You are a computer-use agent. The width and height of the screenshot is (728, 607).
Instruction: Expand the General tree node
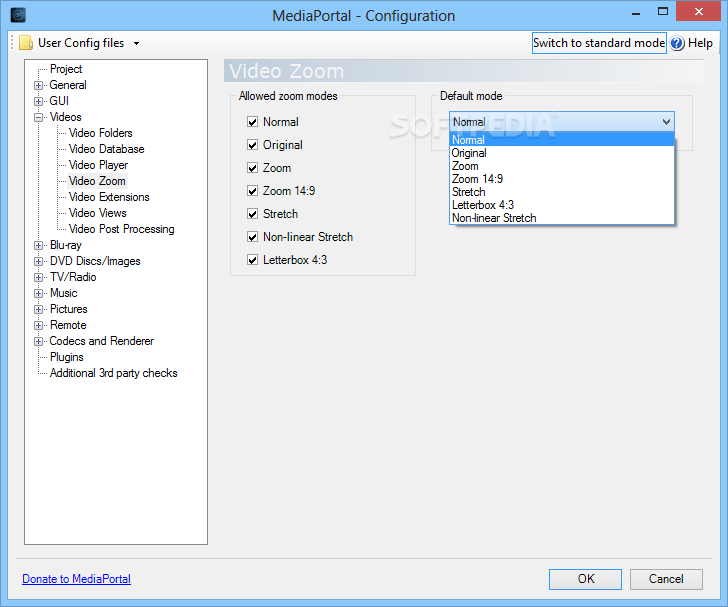(x=39, y=85)
